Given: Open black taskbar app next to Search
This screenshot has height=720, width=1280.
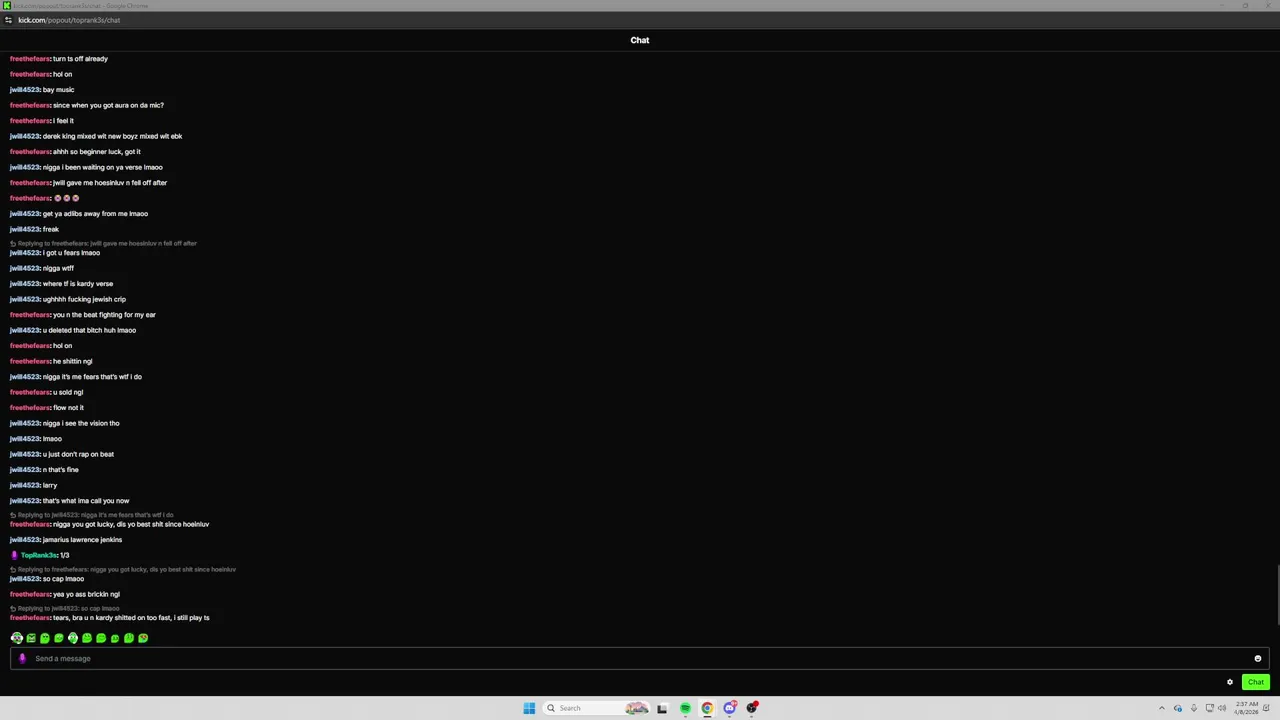Looking at the screenshot, I should (x=662, y=708).
